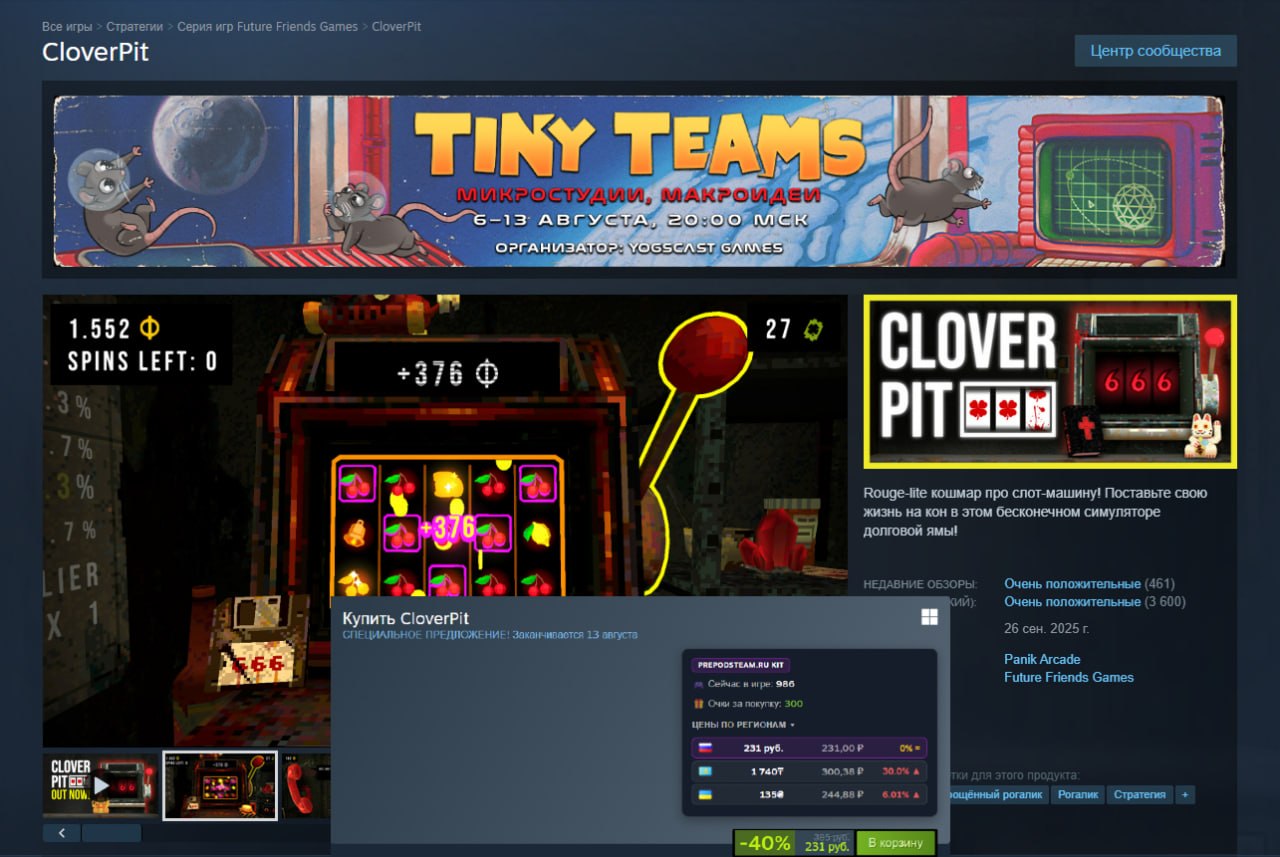Viewport: 1280px width, 857px height.
Task: Expand the 'Цены по регионам' dropdown
Action: click(x=743, y=724)
